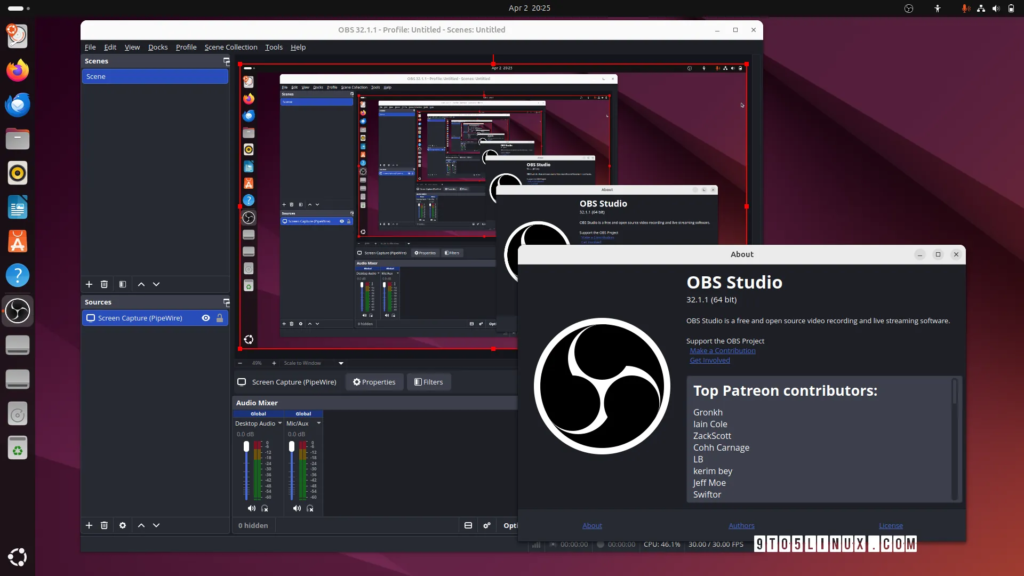Launch Rhythmbox from the dock
Image resolution: width=1024 pixels, height=576 pixels.
click(18, 173)
